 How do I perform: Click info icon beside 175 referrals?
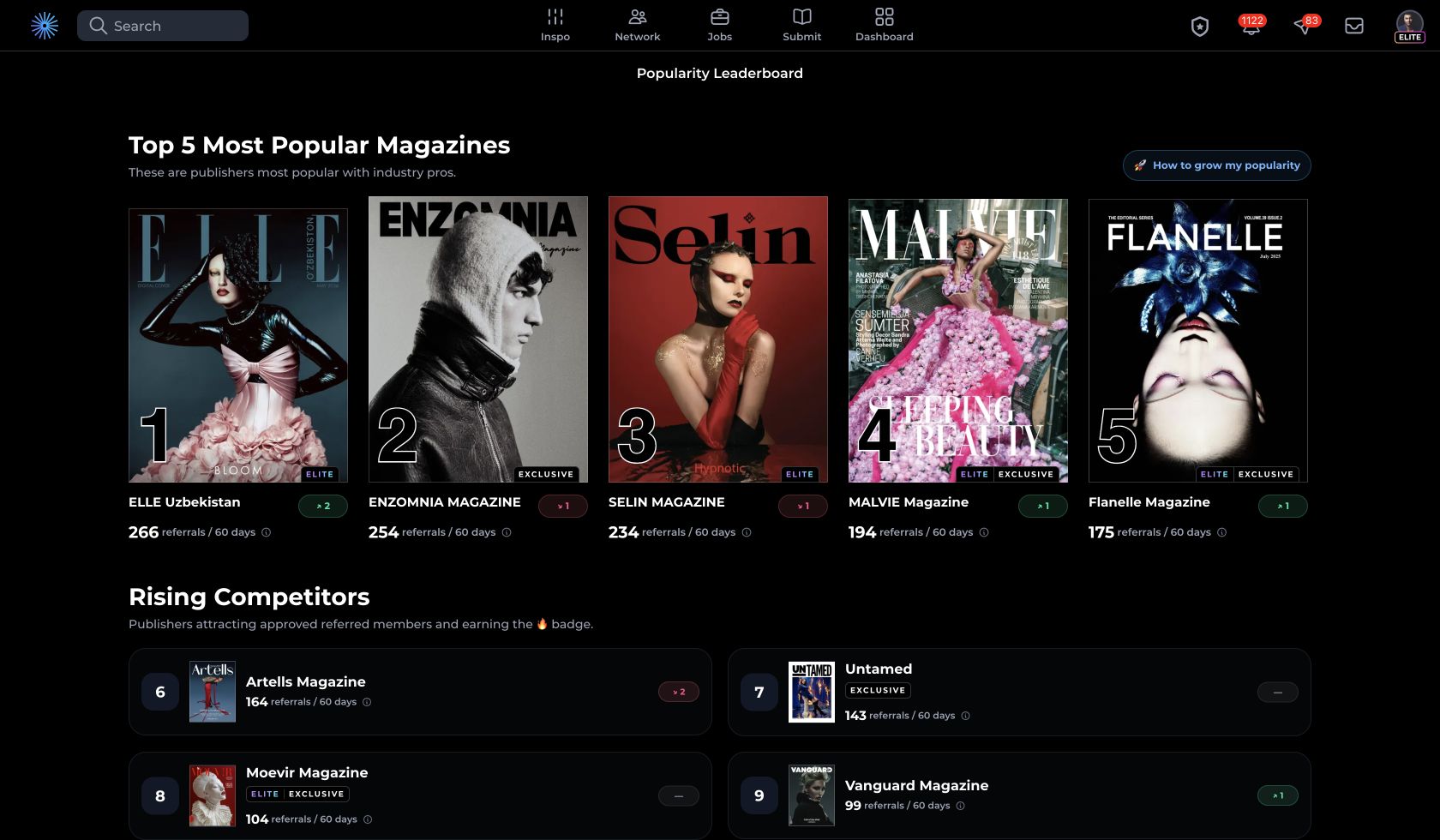(1222, 532)
